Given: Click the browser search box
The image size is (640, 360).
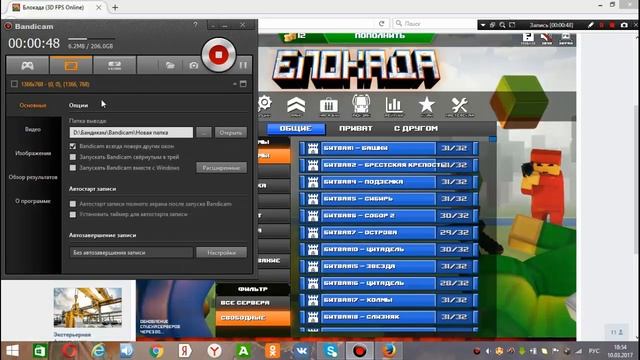Looking at the screenshot, I should click(x=434, y=24).
